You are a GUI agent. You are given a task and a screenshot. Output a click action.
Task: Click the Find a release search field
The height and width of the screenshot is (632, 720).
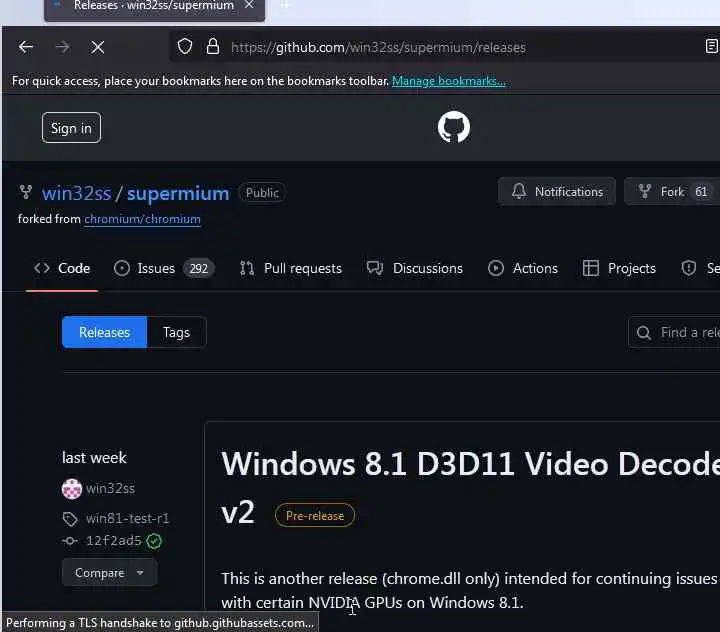point(674,332)
